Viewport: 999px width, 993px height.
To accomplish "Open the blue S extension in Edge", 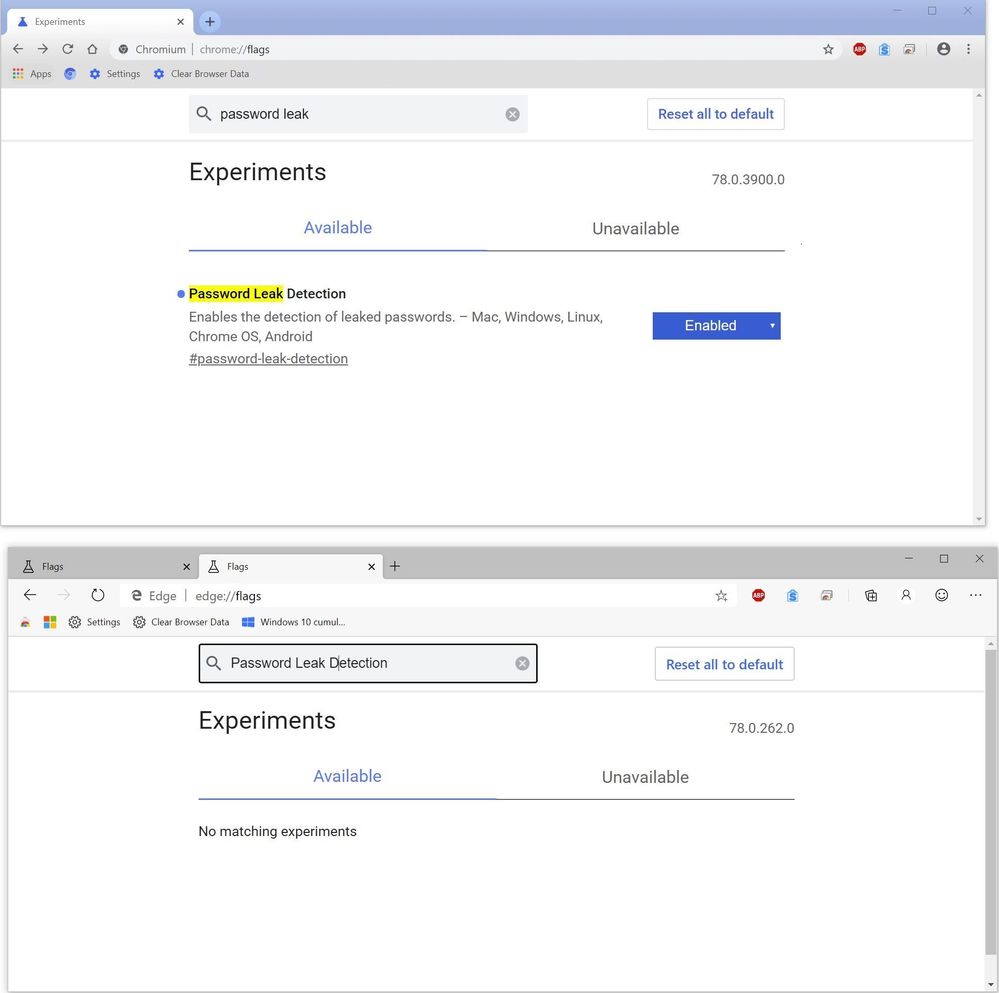I will click(793, 596).
